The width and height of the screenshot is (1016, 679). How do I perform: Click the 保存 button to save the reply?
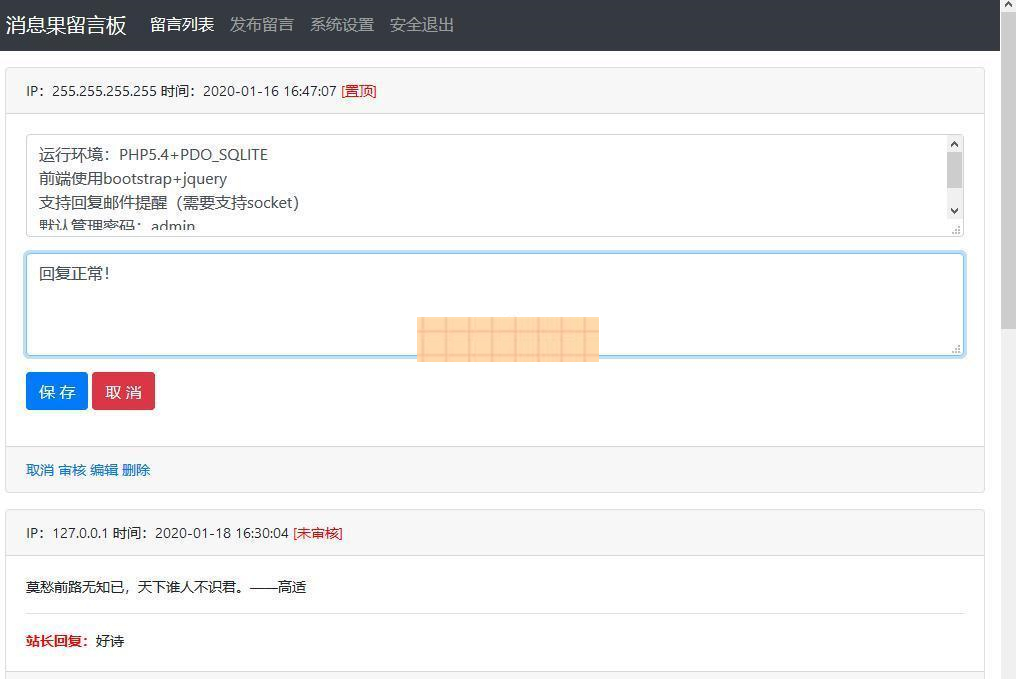(56, 391)
